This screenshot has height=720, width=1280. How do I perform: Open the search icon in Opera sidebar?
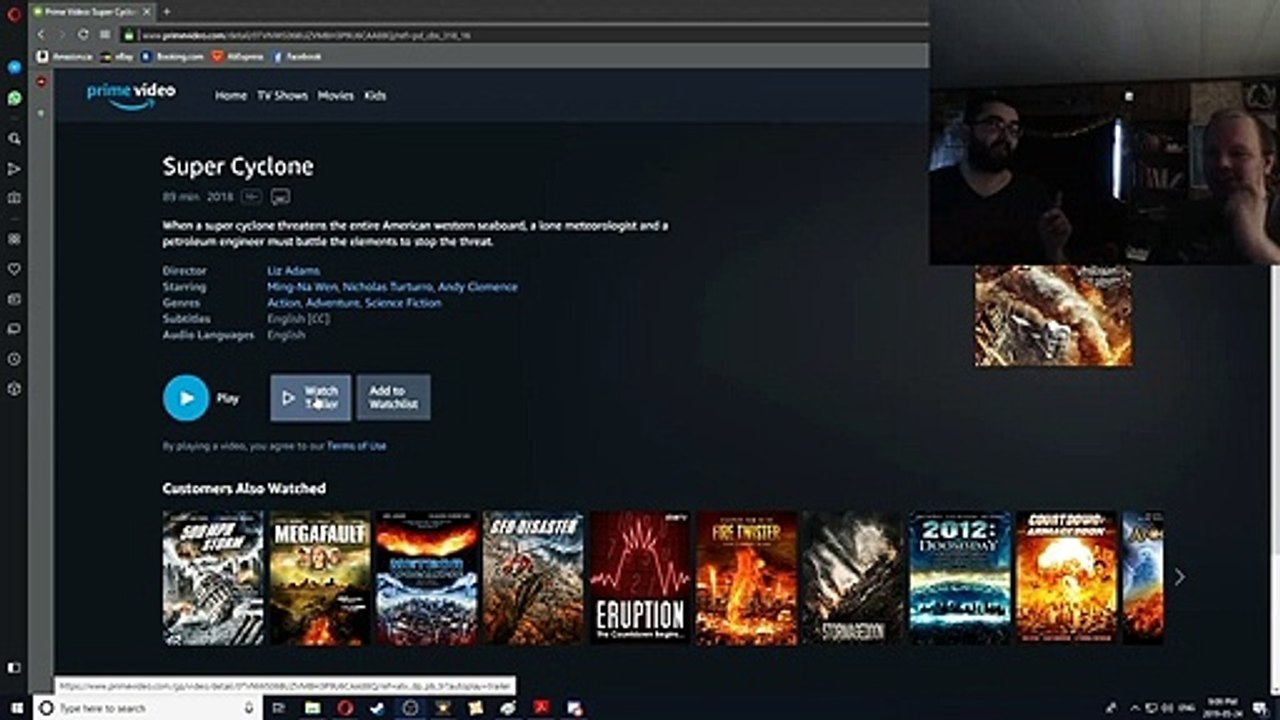pyautogui.click(x=14, y=139)
